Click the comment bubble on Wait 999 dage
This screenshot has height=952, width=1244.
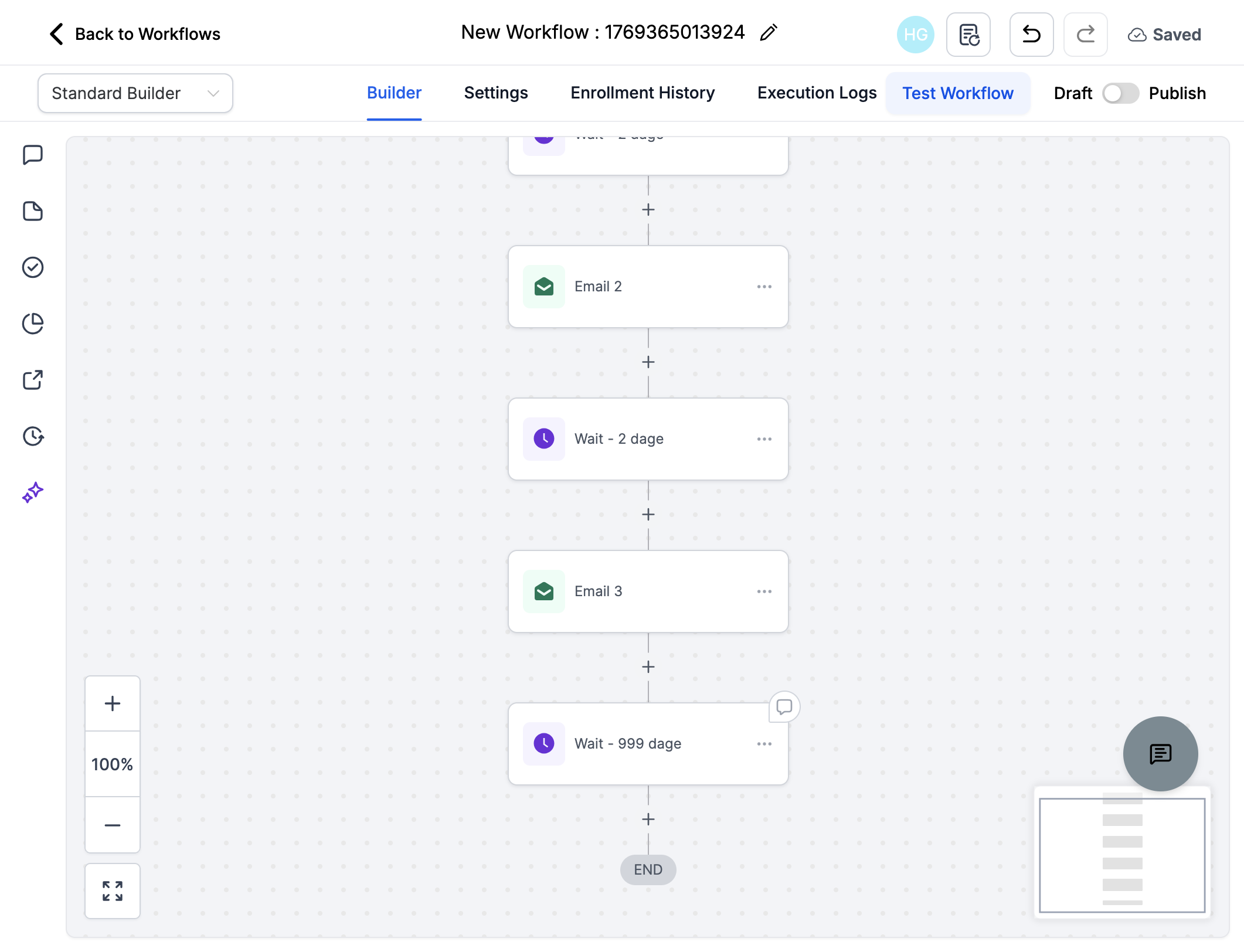[x=784, y=707]
